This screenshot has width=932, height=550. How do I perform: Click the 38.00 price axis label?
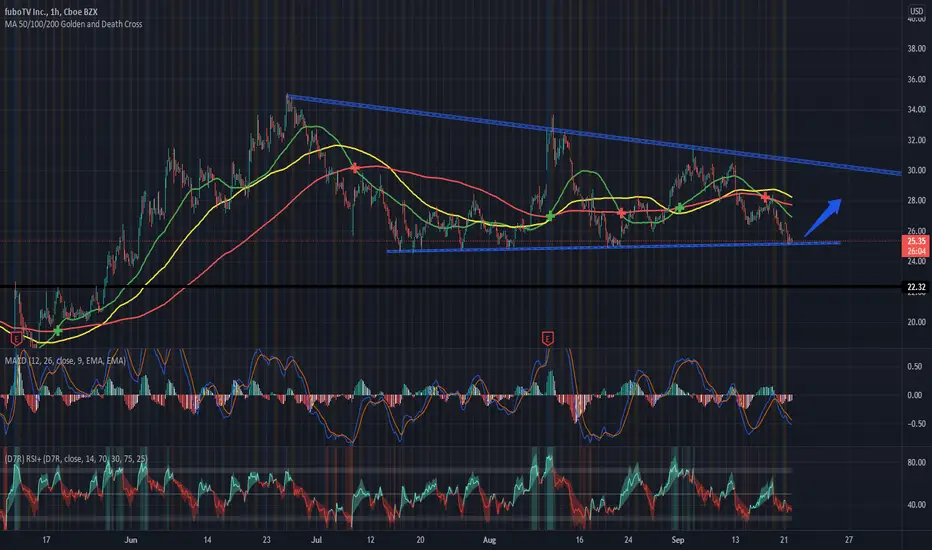click(x=917, y=49)
